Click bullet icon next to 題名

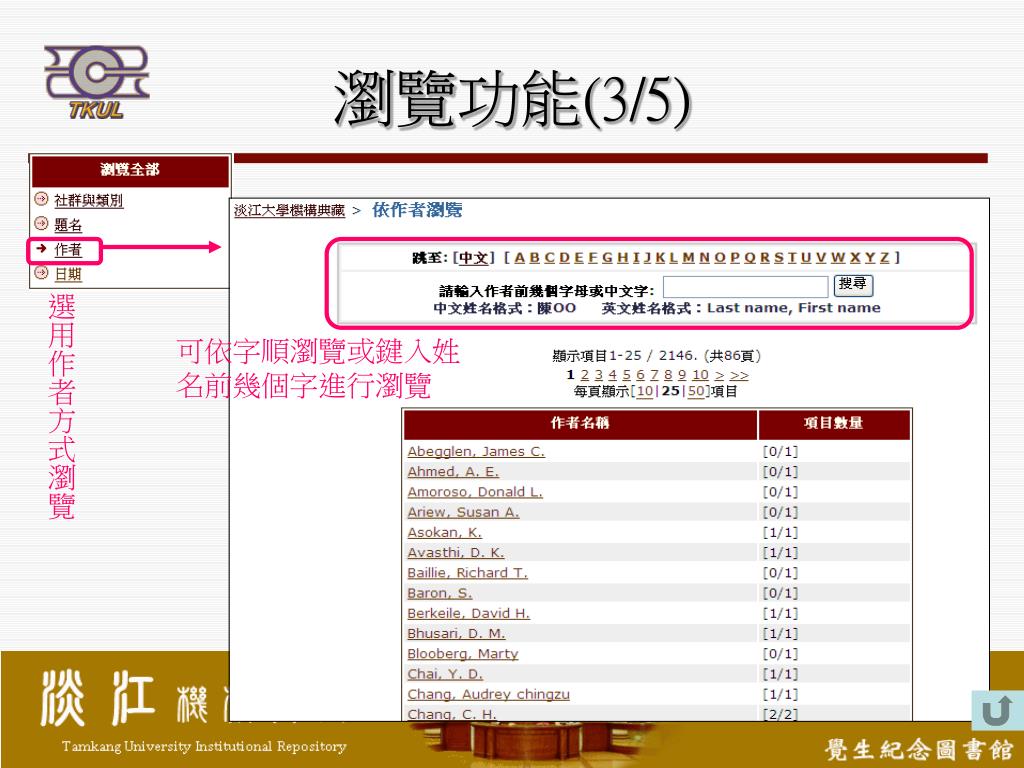(x=41, y=223)
